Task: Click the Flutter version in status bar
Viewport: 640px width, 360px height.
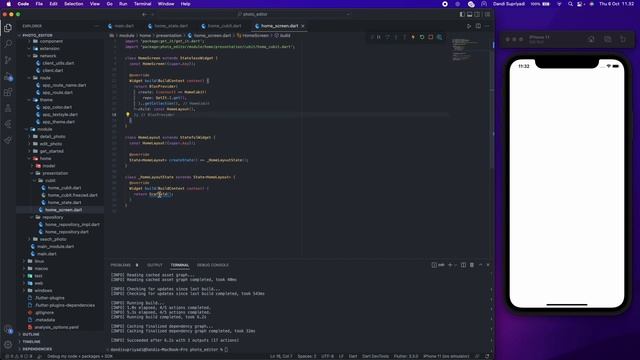Action: (406, 356)
